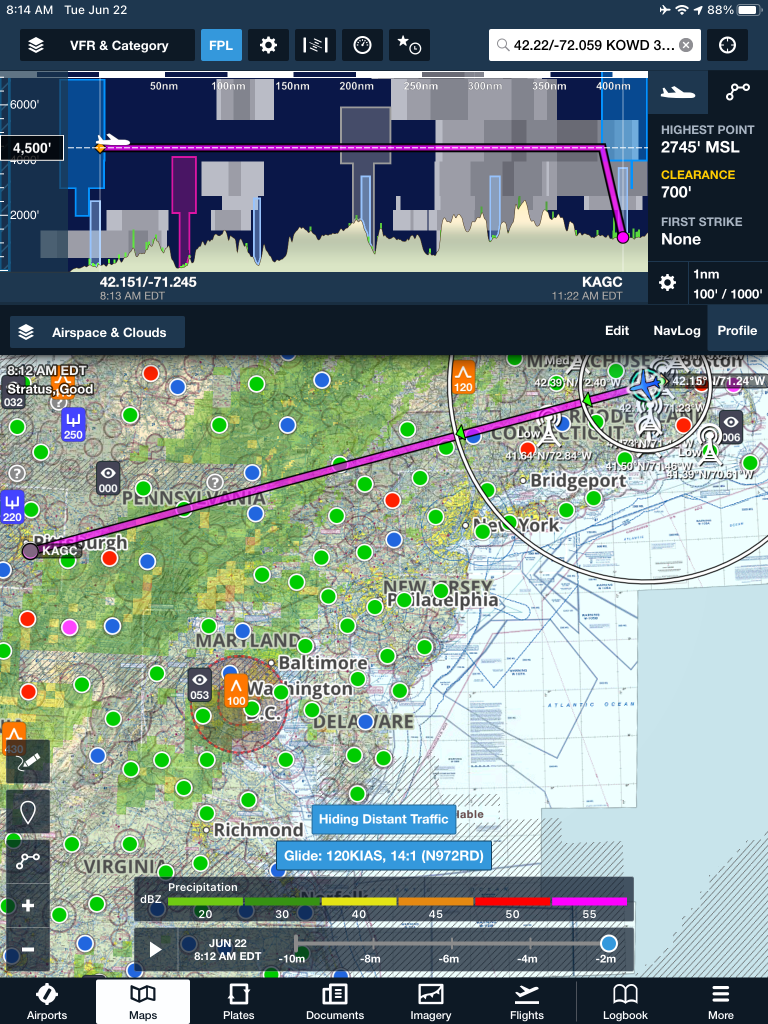The image size is (768, 1024).
Task: Tap the map pin marker tool
Action: click(28, 811)
